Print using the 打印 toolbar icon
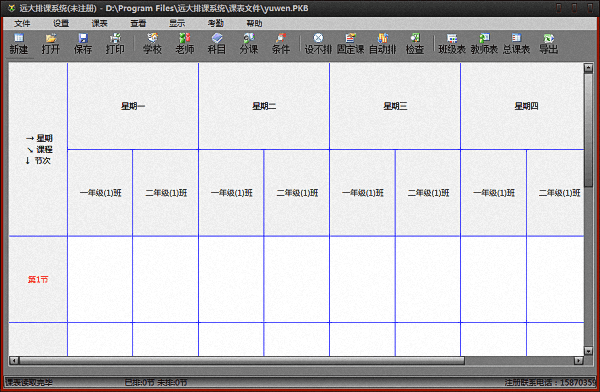This screenshot has height=392, width=600. (x=115, y=44)
